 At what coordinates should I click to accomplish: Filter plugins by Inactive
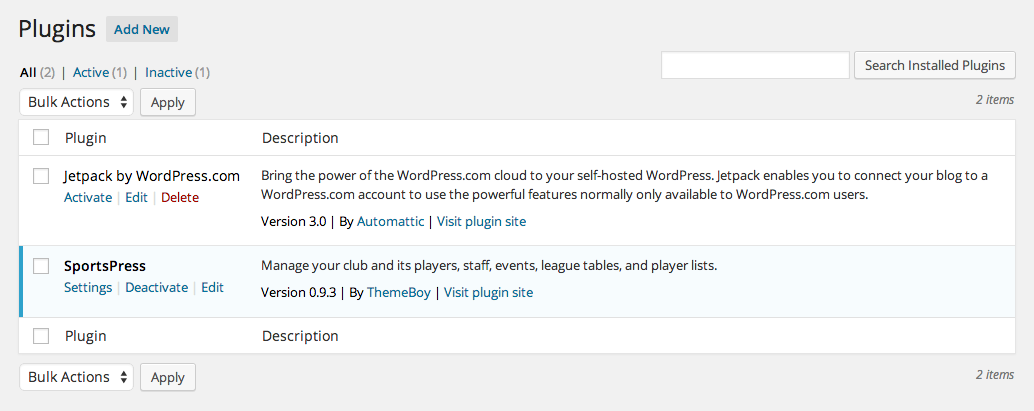tap(168, 72)
